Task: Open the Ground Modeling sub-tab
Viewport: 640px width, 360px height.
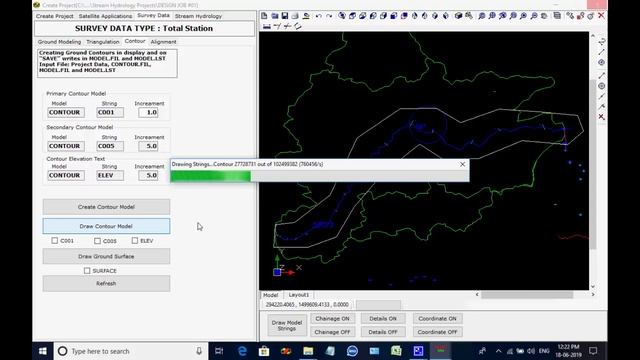Action: click(59, 42)
